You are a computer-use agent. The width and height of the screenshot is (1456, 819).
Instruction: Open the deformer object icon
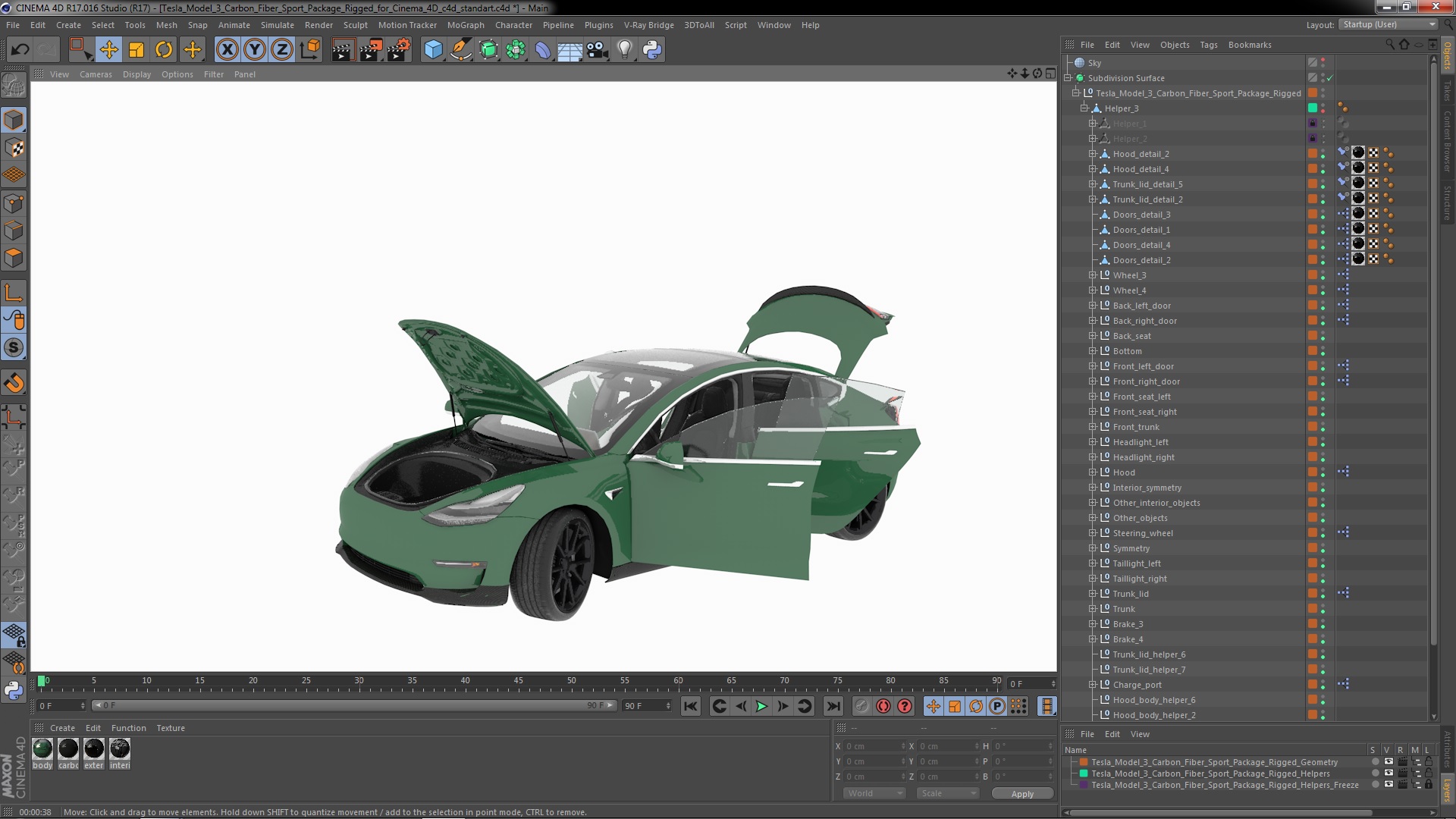pyautogui.click(x=543, y=50)
